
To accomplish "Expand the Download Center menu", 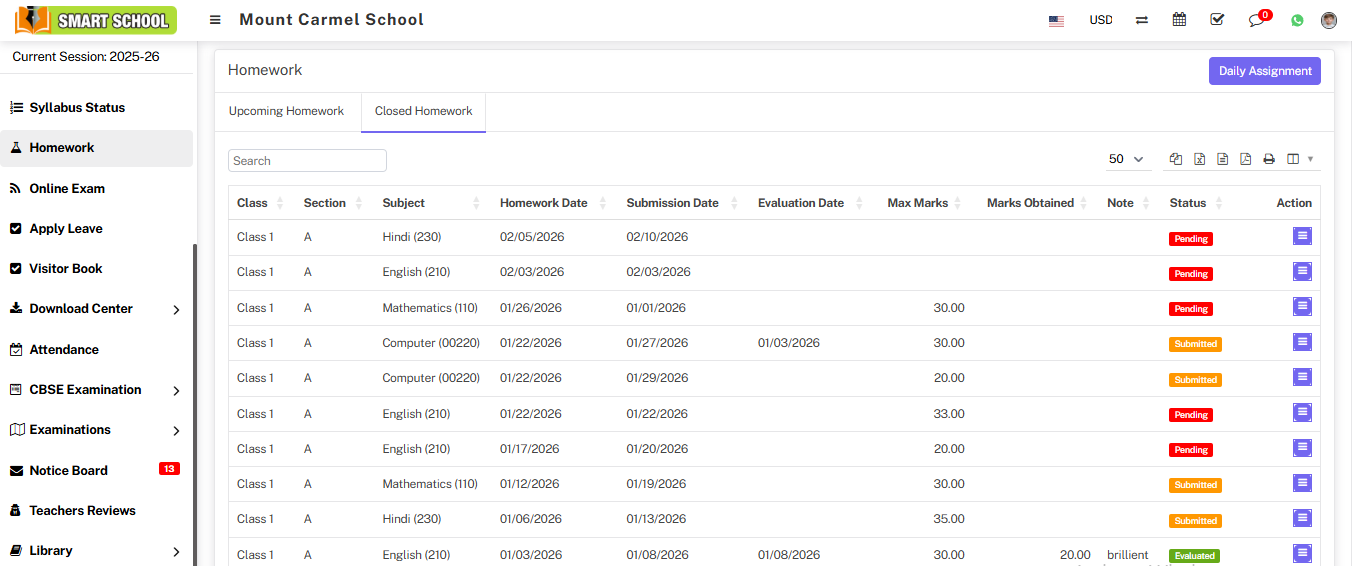I will (95, 309).
